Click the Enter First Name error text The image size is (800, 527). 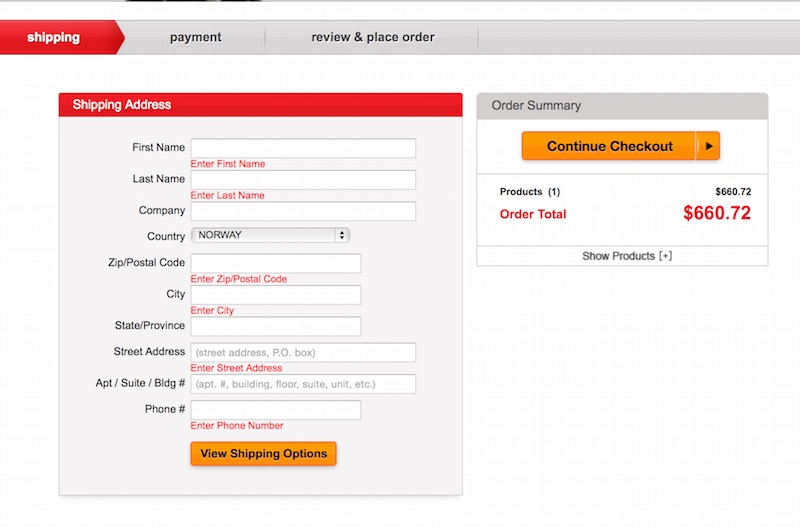(x=228, y=164)
